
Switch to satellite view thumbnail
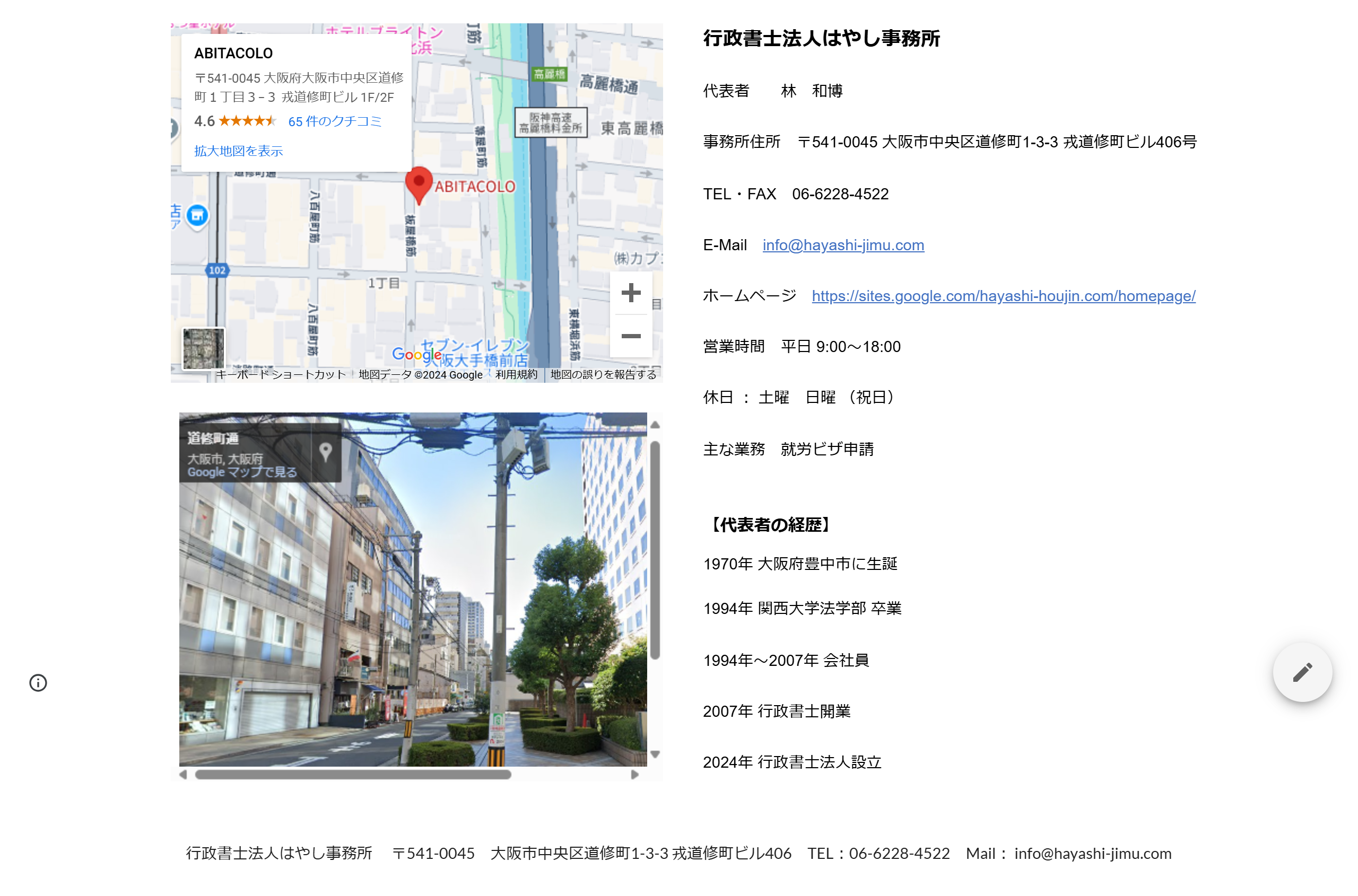[x=203, y=348]
